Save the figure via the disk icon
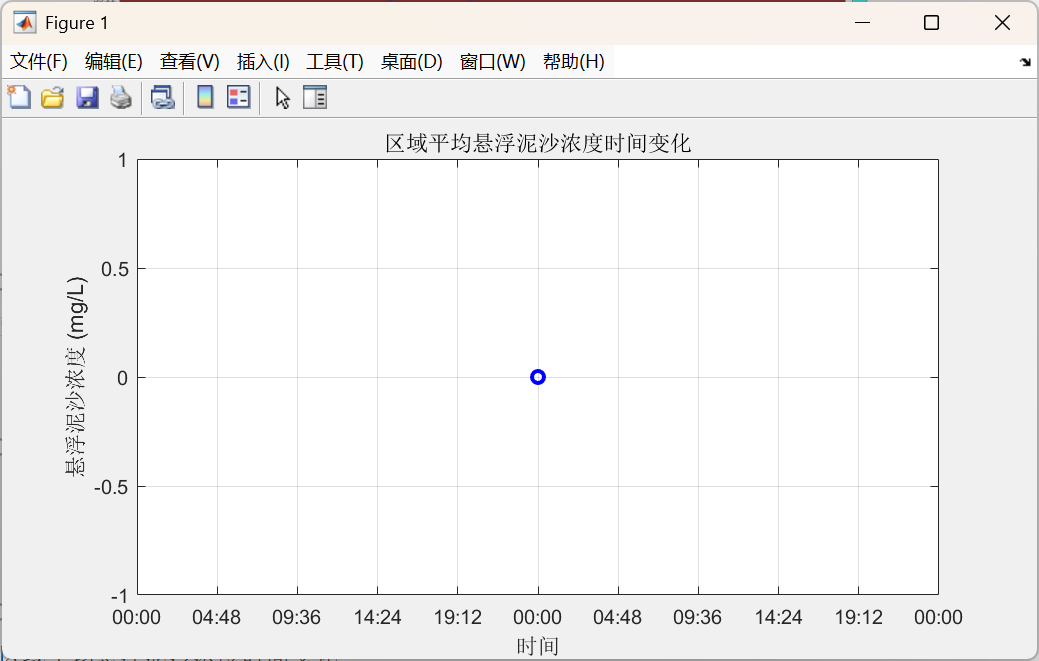The height and width of the screenshot is (661, 1039). pyautogui.click(x=86, y=97)
